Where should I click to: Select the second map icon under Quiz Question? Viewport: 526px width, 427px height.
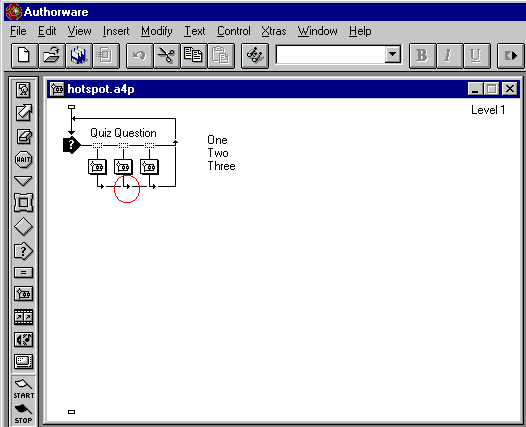click(x=123, y=167)
